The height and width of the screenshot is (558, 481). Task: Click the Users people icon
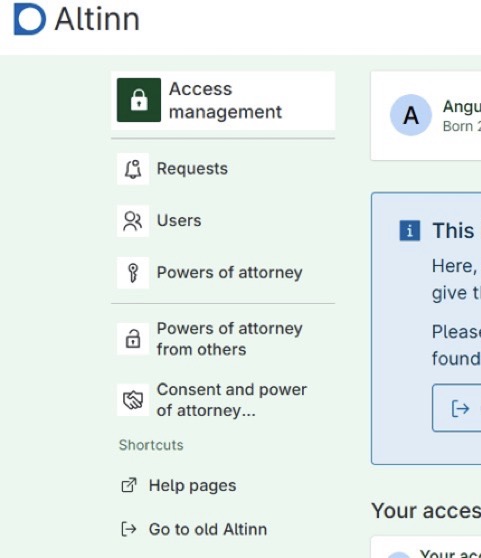[133, 221]
